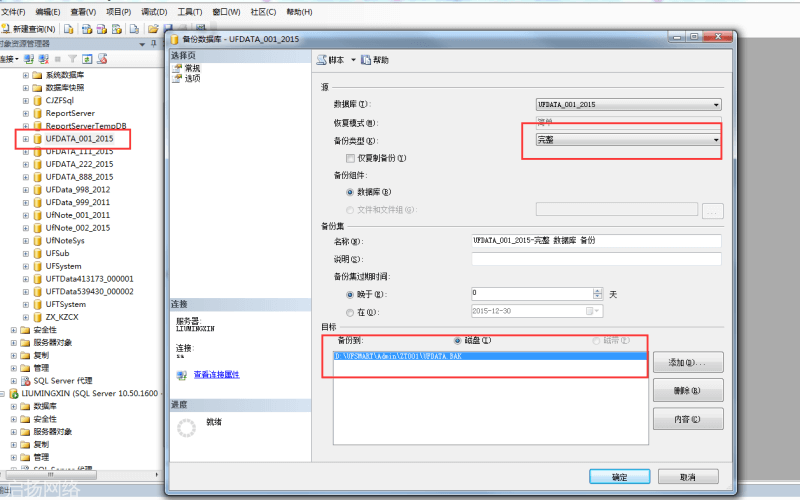800x500 pixels.
Task: Open the 查看(V) menu
Action: [83, 12]
